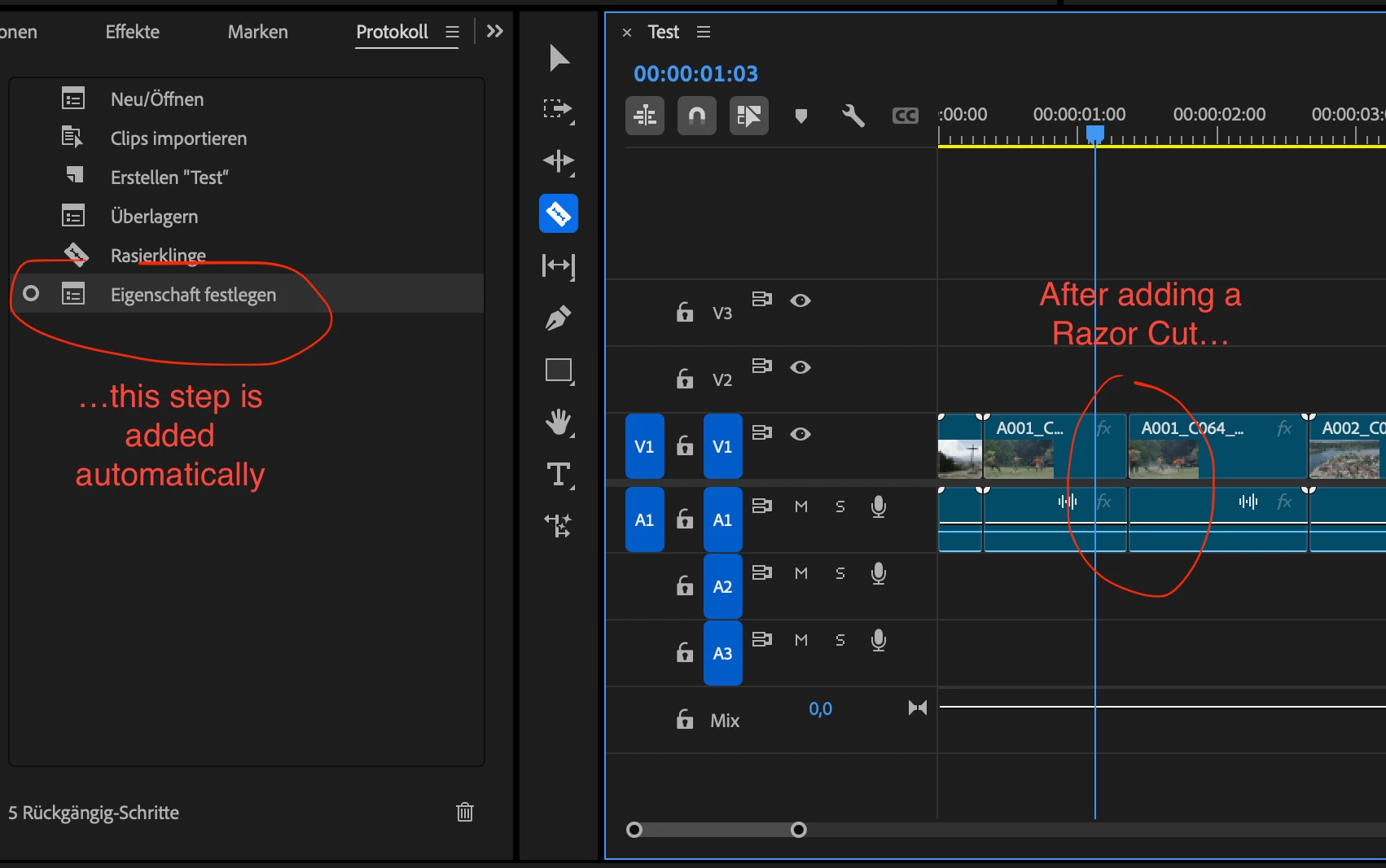1386x868 pixels.
Task: Open Timeline Display Settings wrench
Action: pyautogui.click(x=853, y=116)
